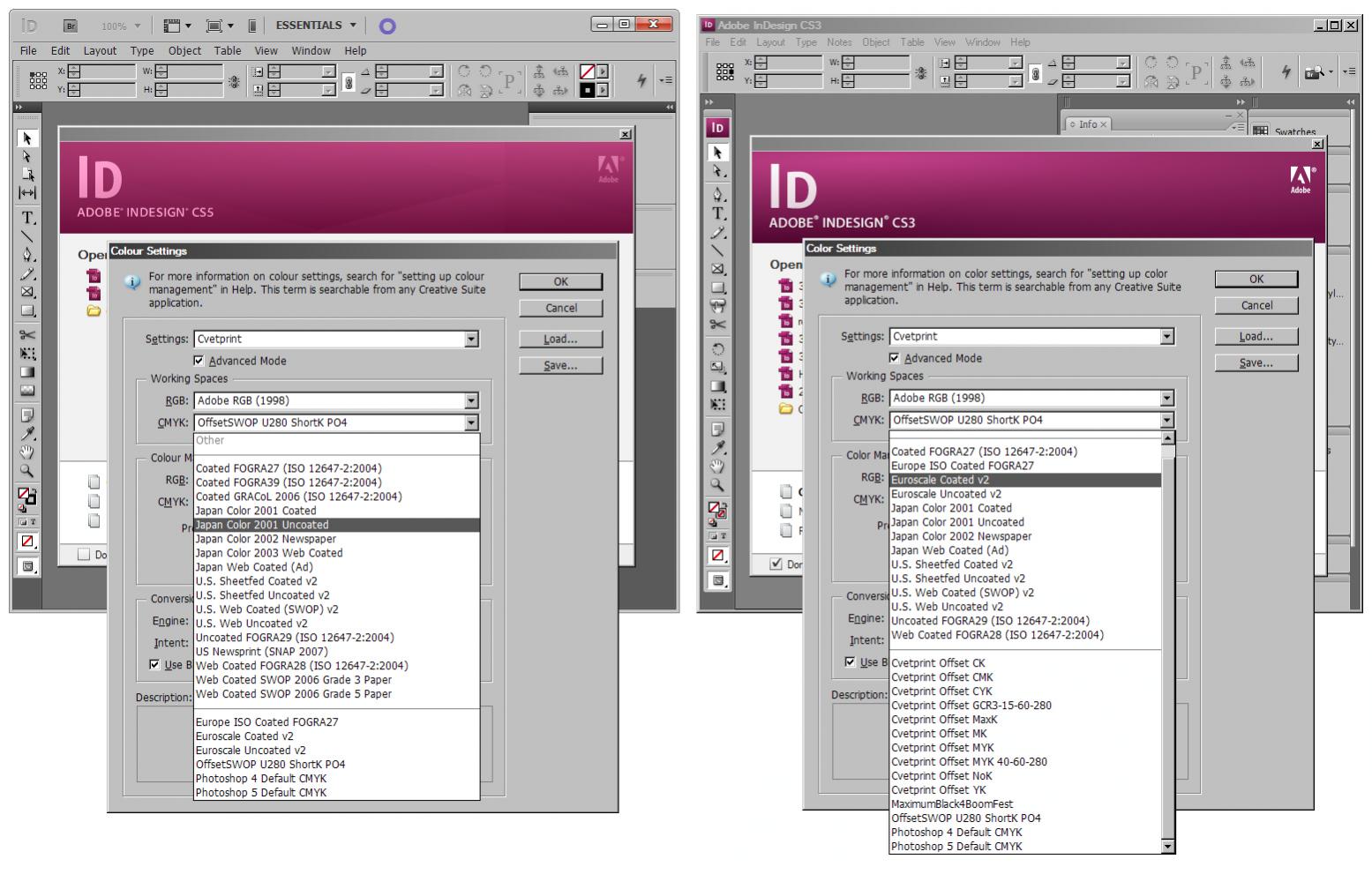Screen dimensions: 1372x874
Task: Click Save... in the CS5 Colour Settings dialog
Action: 561,366
